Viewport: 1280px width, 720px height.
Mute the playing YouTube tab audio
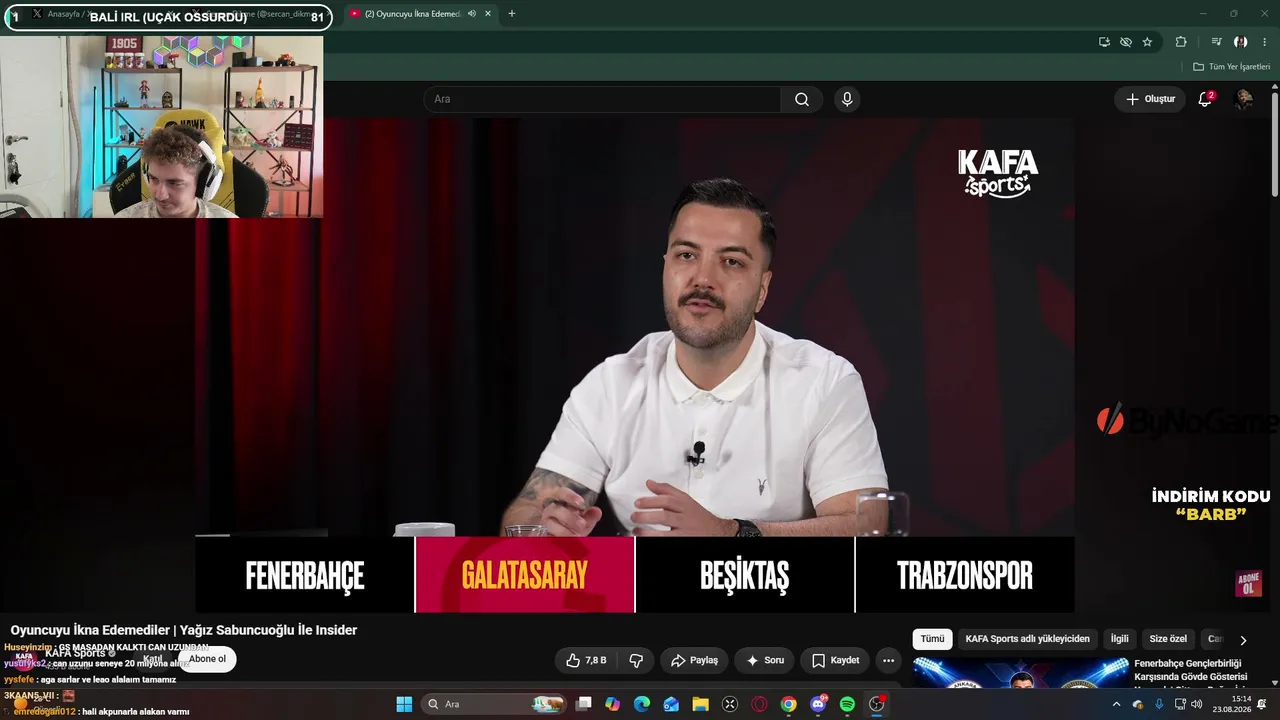(x=472, y=14)
